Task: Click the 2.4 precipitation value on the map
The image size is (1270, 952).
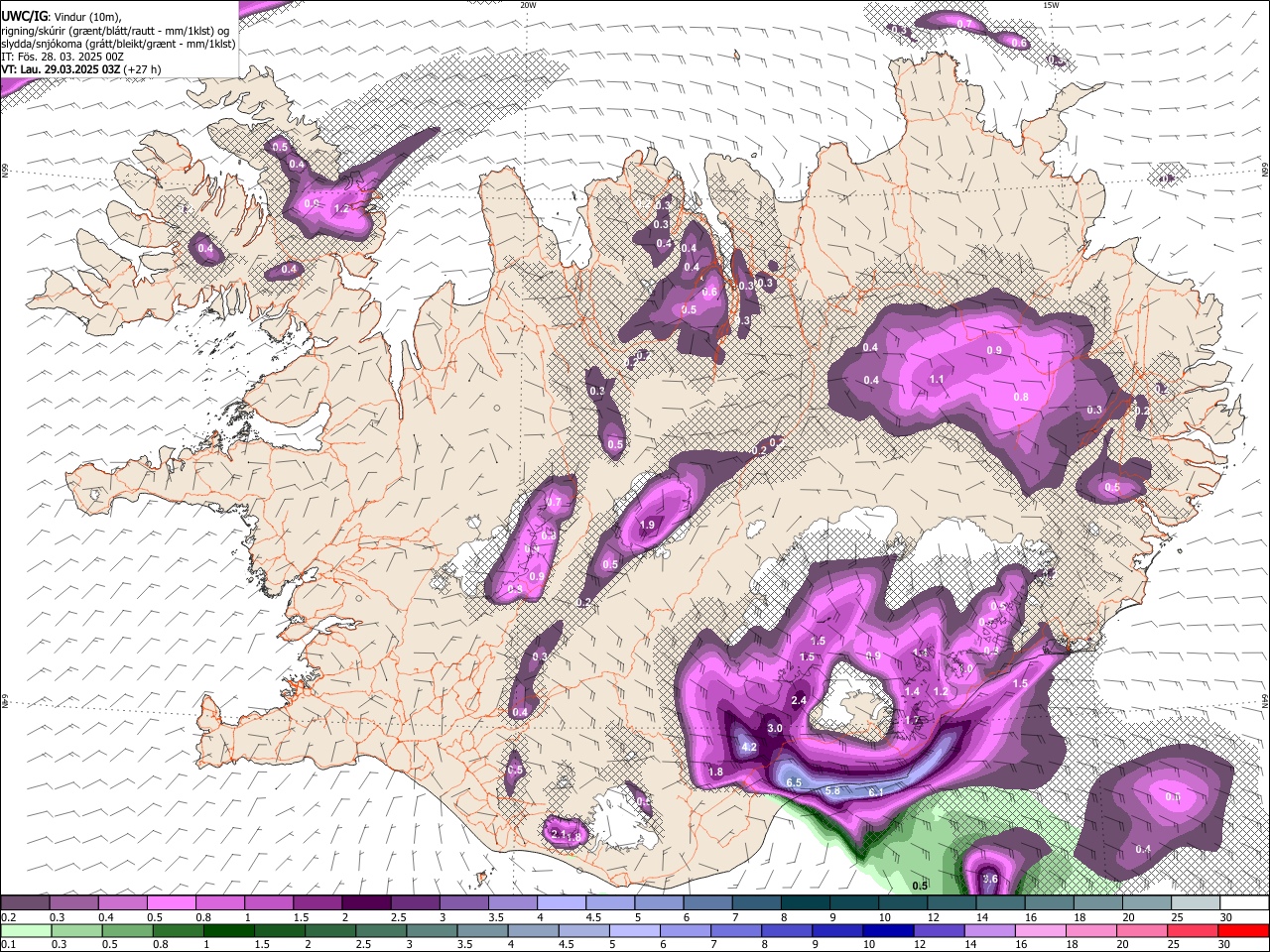Action: click(x=799, y=700)
